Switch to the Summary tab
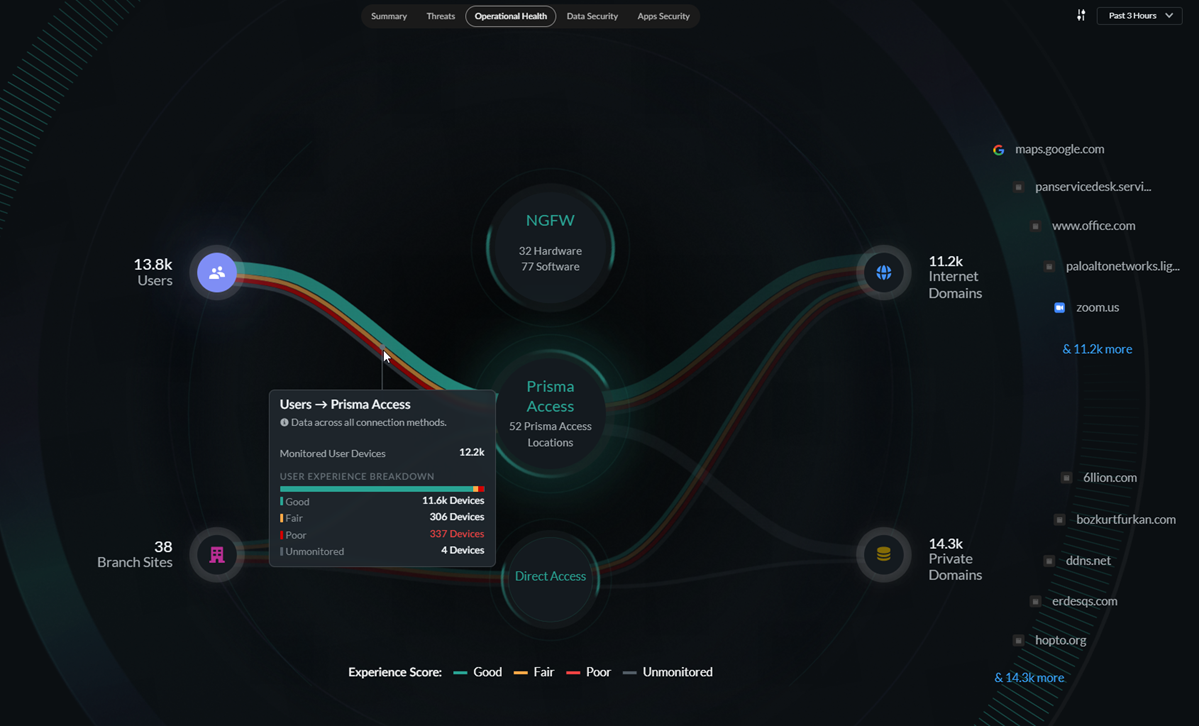 click(388, 16)
